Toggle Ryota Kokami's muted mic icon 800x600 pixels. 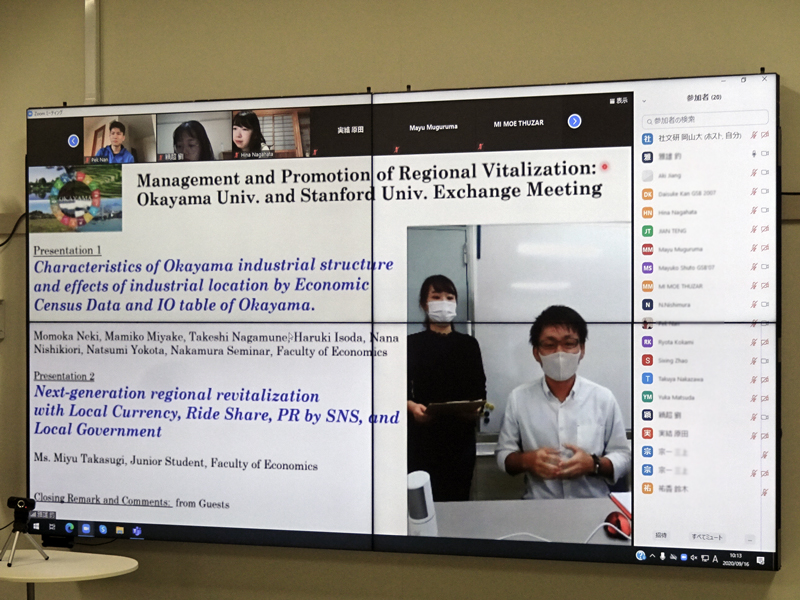click(x=754, y=342)
